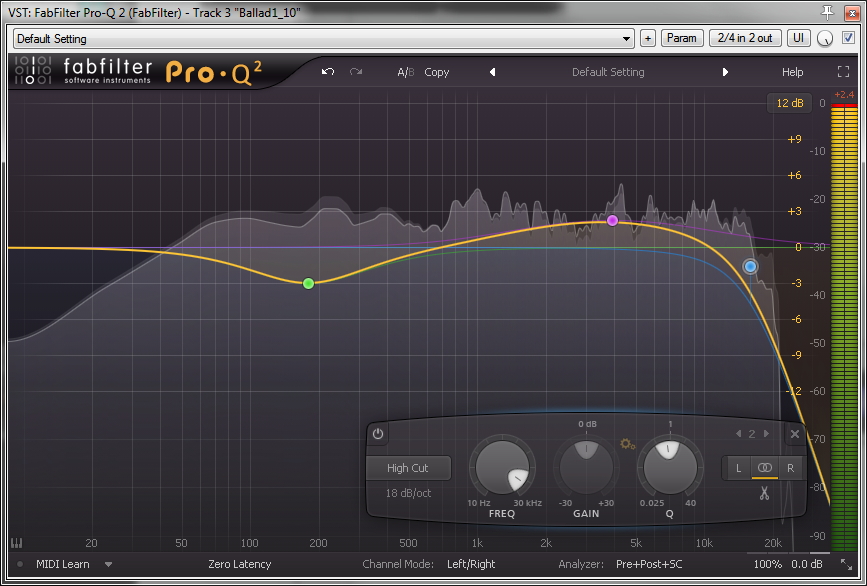This screenshot has height=586, width=867.
Task: Open the Default Setting preset menu in plugin header
Action: pyautogui.click(x=608, y=72)
